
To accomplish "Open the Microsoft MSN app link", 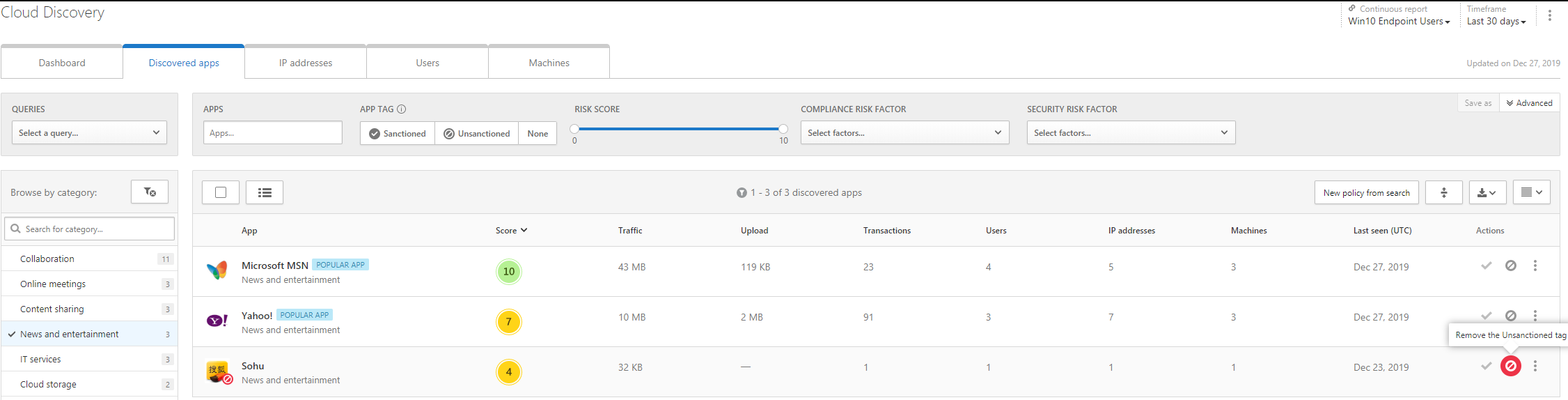I will pos(274,266).
